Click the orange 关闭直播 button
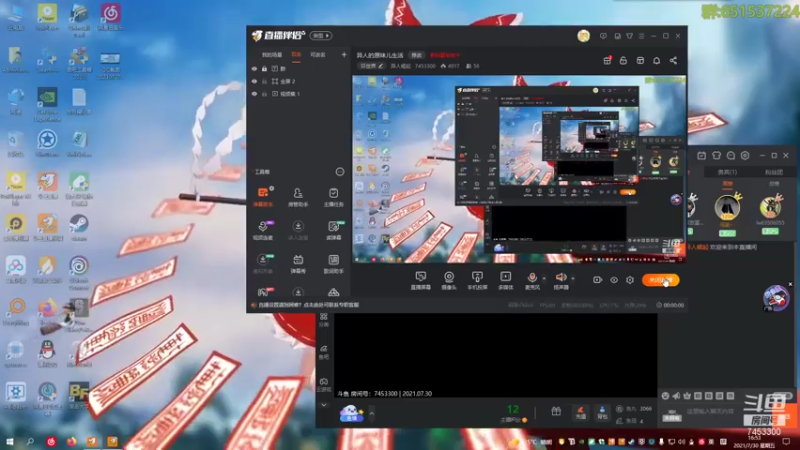Viewport: 800px width, 450px height. click(660, 280)
